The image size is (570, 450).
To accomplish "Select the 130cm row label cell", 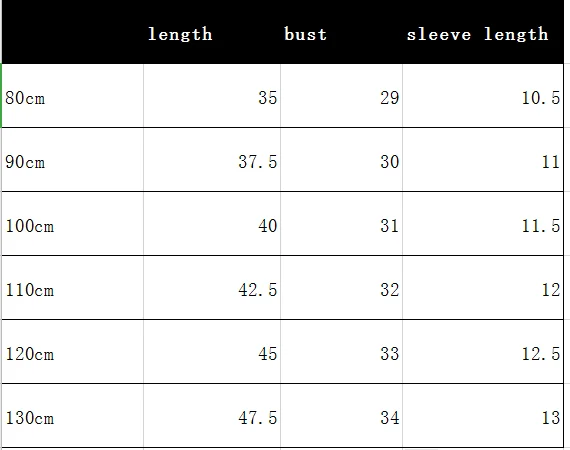I will click(x=73, y=416).
